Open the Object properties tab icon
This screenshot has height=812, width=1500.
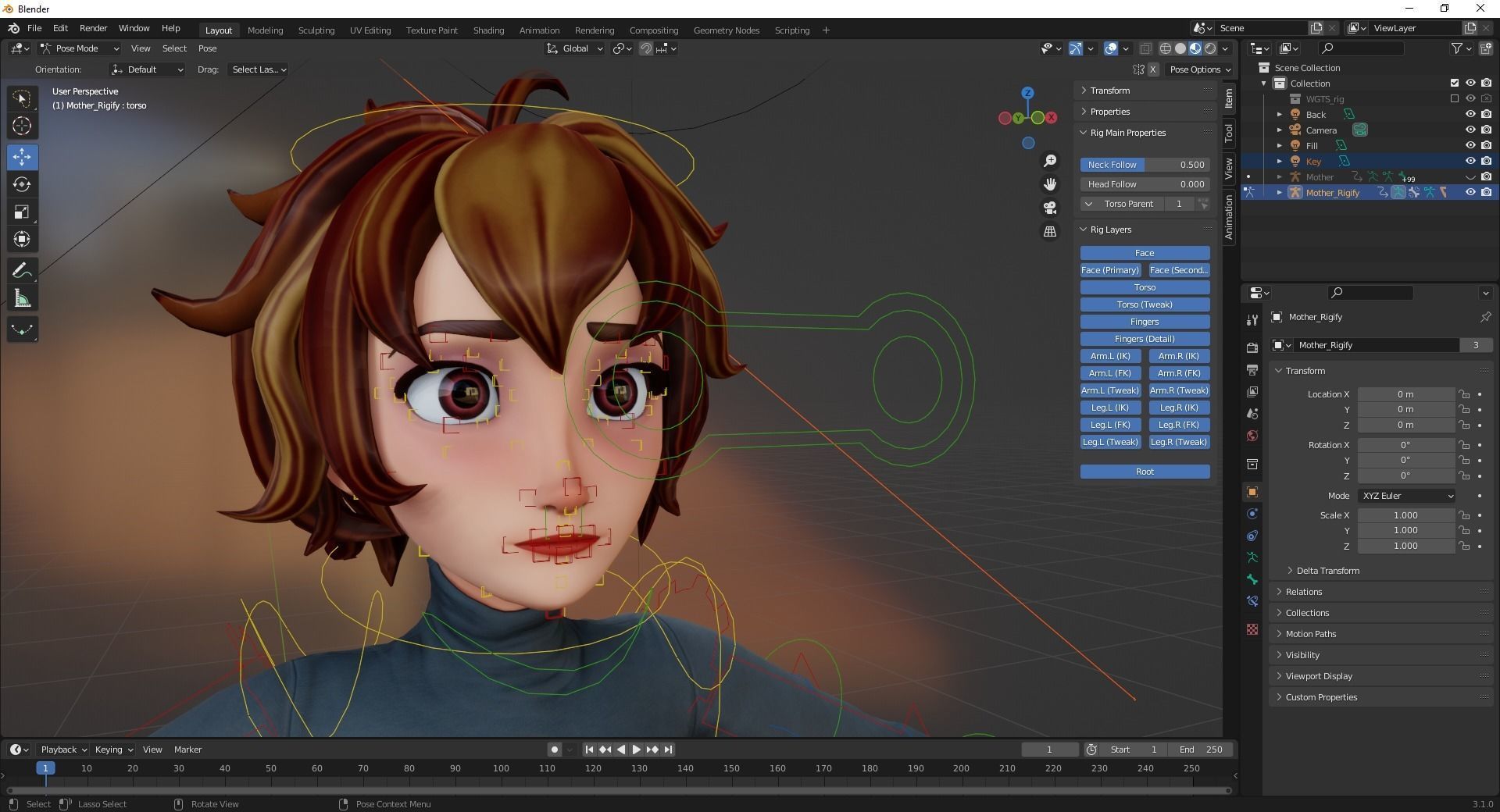point(1252,492)
